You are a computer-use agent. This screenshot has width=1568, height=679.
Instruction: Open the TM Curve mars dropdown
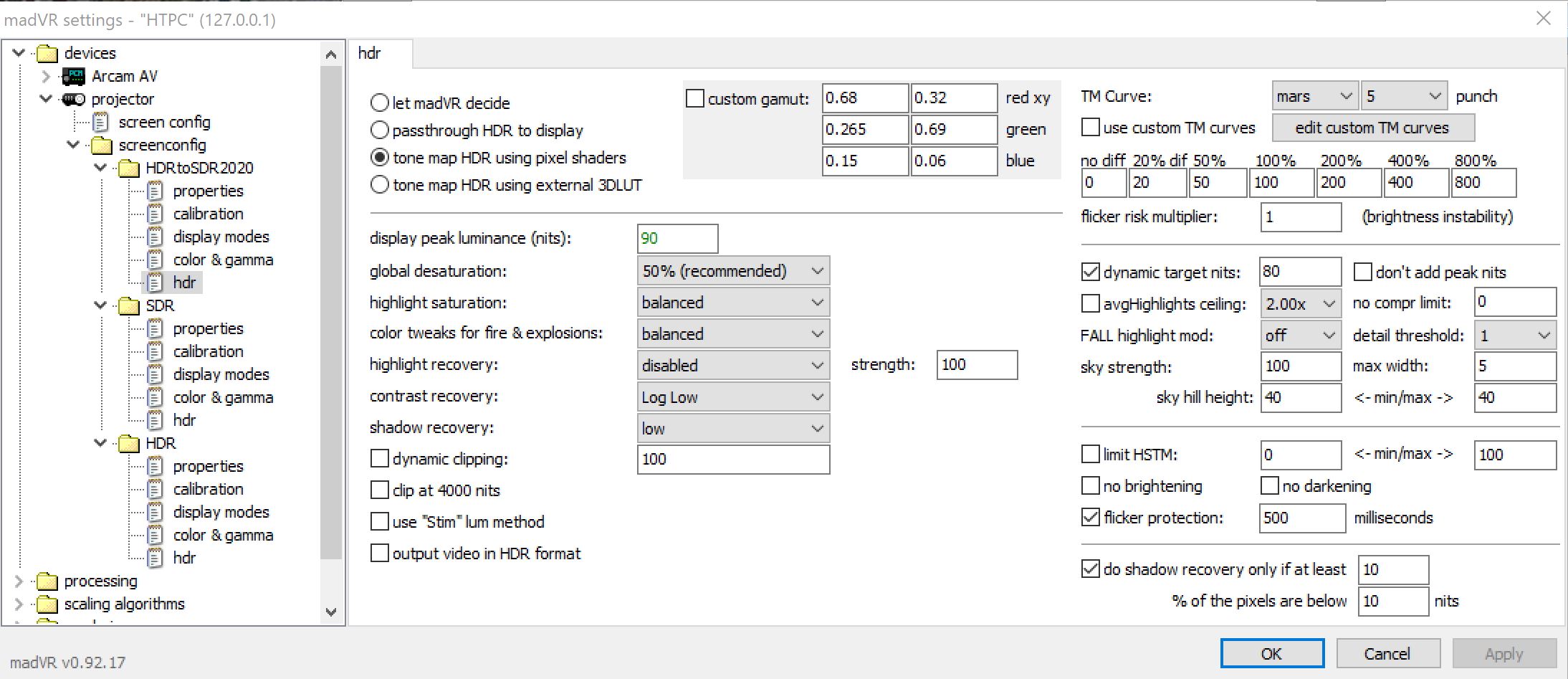tap(1314, 96)
